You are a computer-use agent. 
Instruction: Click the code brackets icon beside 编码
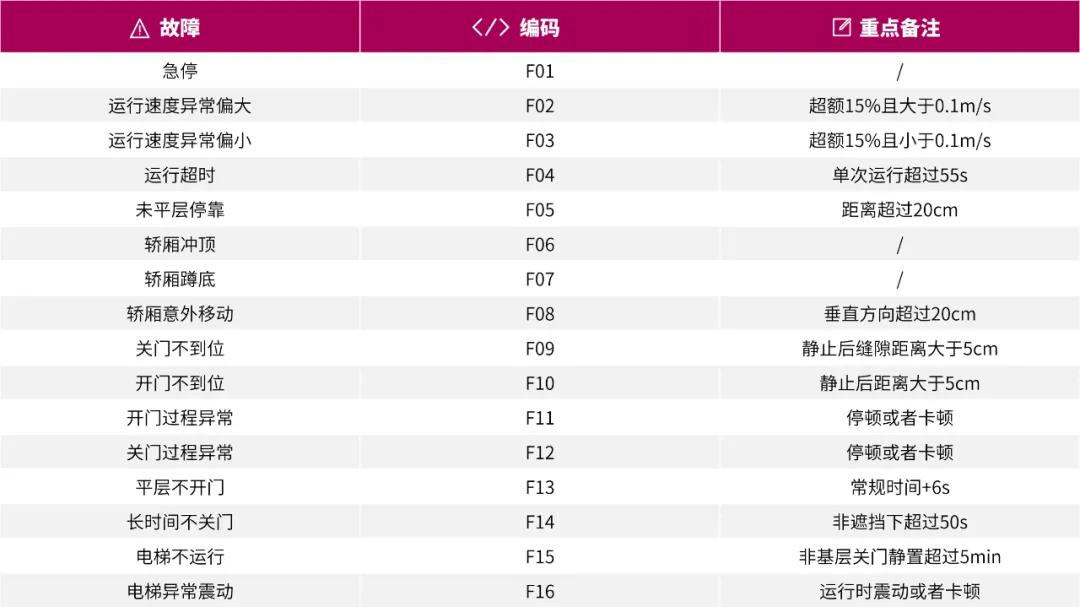pyautogui.click(x=490, y=28)
